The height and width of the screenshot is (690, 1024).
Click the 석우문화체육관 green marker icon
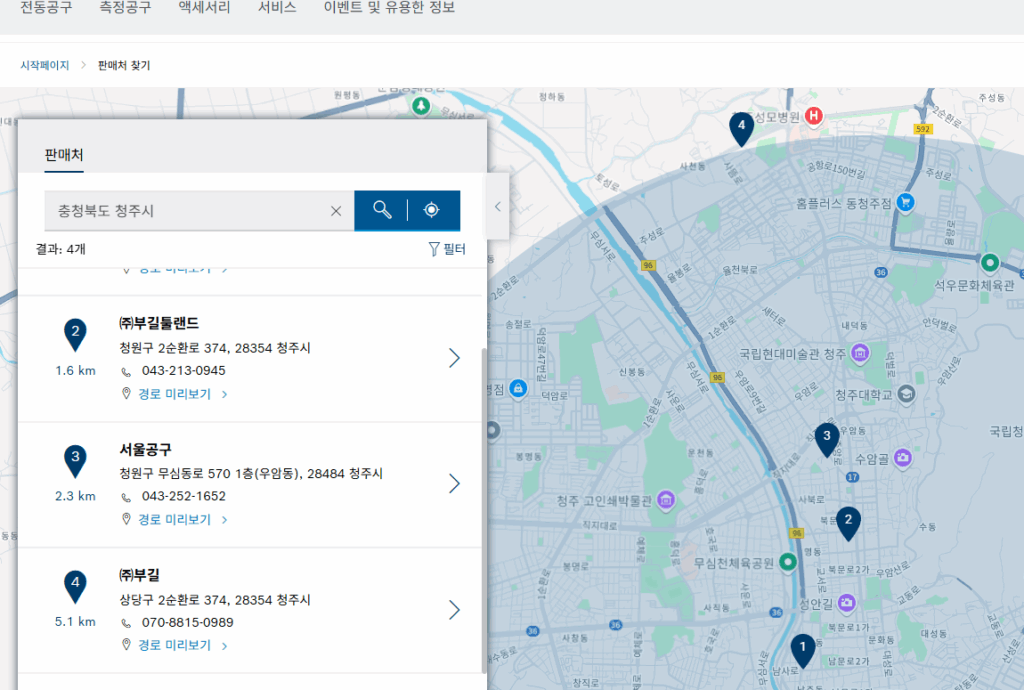pyautogui.click(x=990, y=263)
